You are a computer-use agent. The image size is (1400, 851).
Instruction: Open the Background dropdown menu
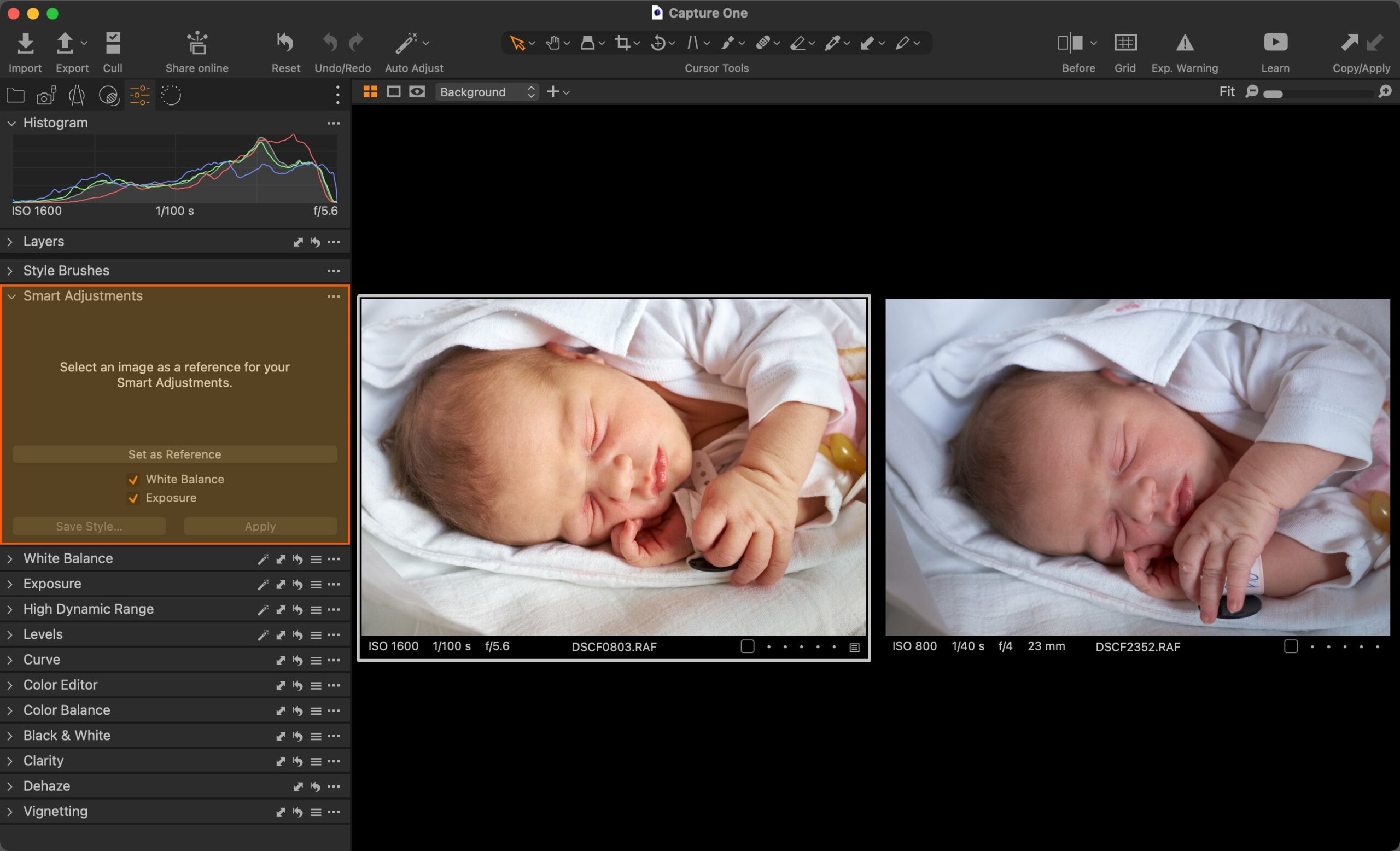point(487,92)
